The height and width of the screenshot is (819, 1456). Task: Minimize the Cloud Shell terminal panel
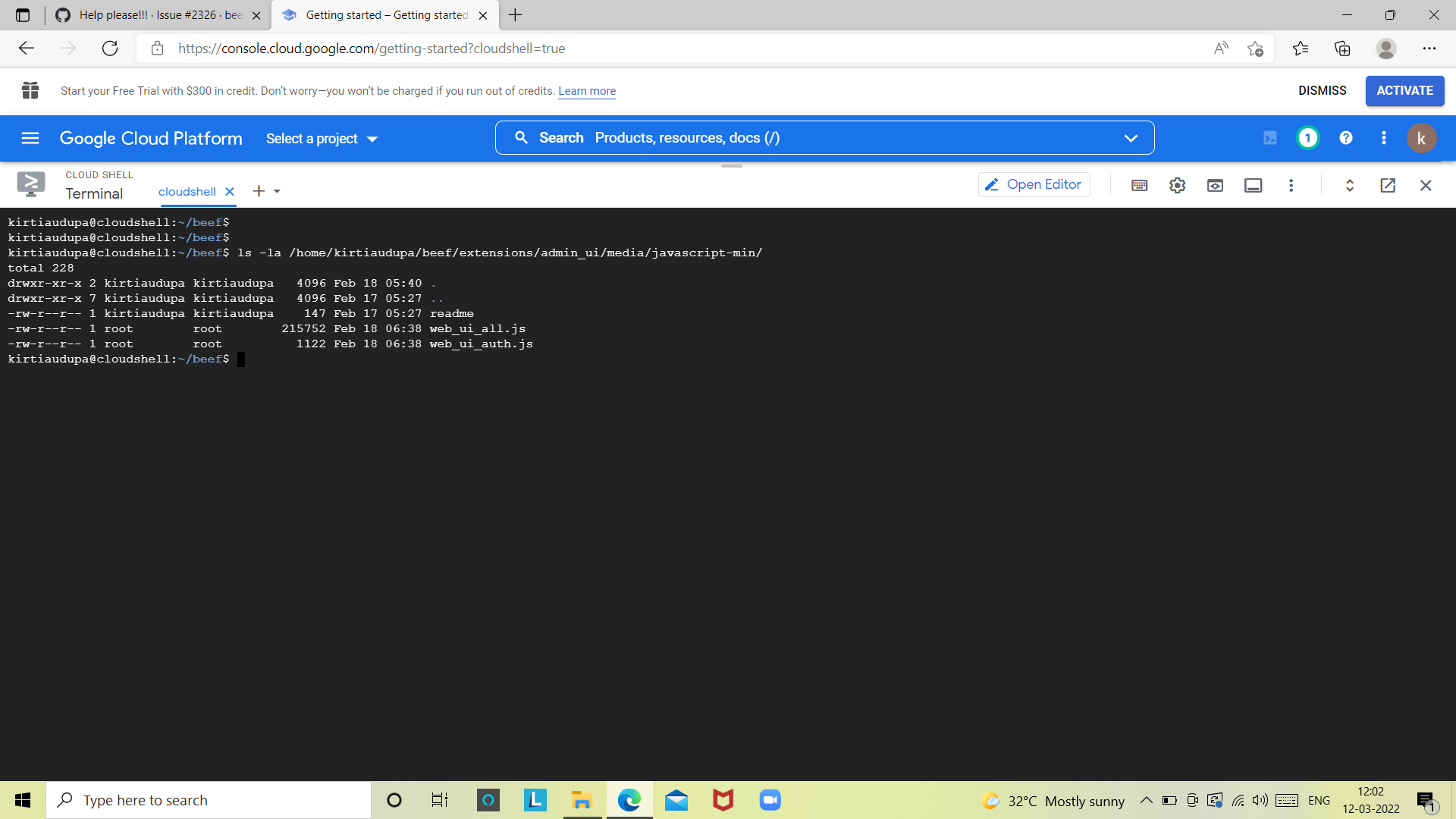coord(1253,185)
